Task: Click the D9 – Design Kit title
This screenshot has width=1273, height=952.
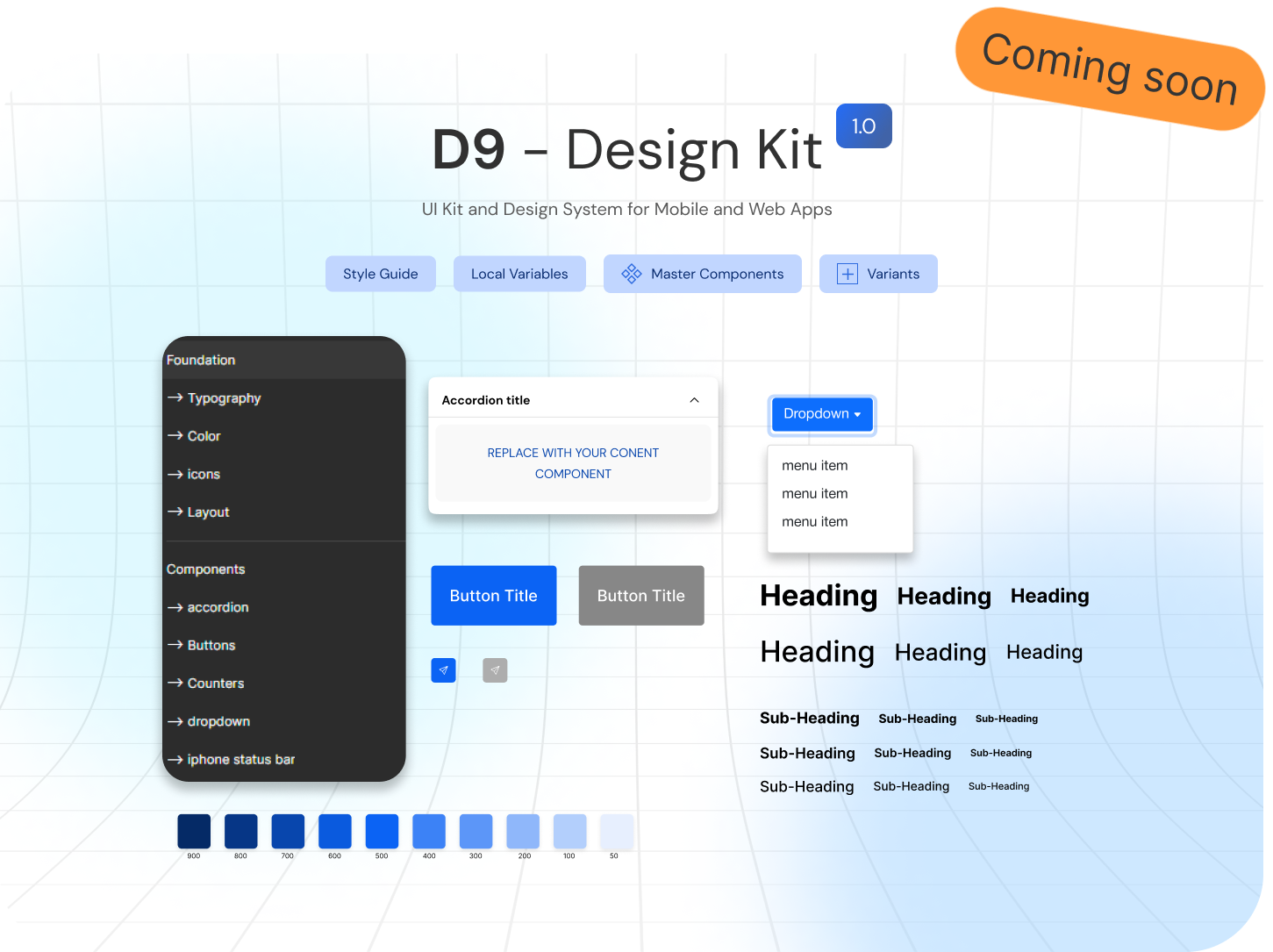Action: [x=627, y=149]
